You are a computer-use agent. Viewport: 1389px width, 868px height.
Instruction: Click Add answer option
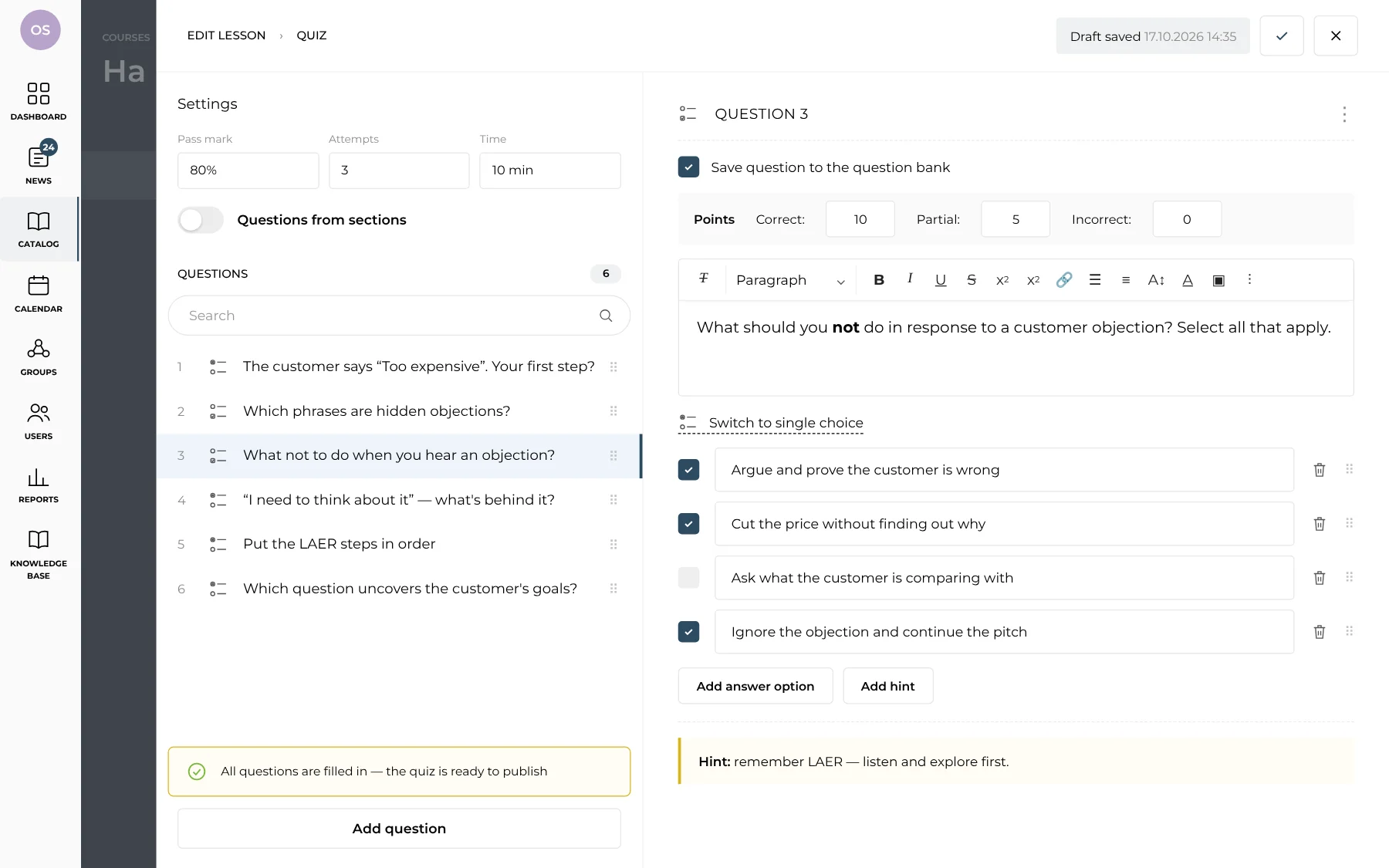pos(755,686)
